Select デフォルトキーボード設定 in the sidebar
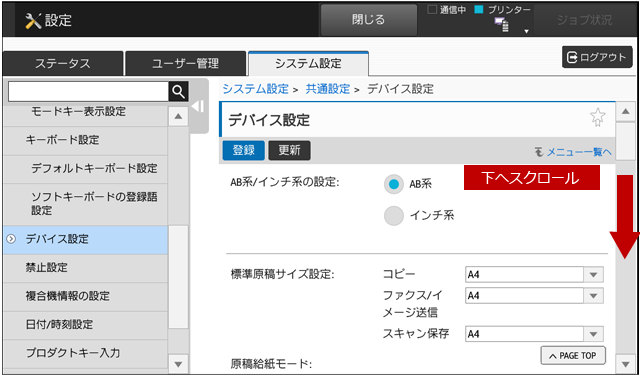This screenshot has height=376, width=640. coord(85,169)
